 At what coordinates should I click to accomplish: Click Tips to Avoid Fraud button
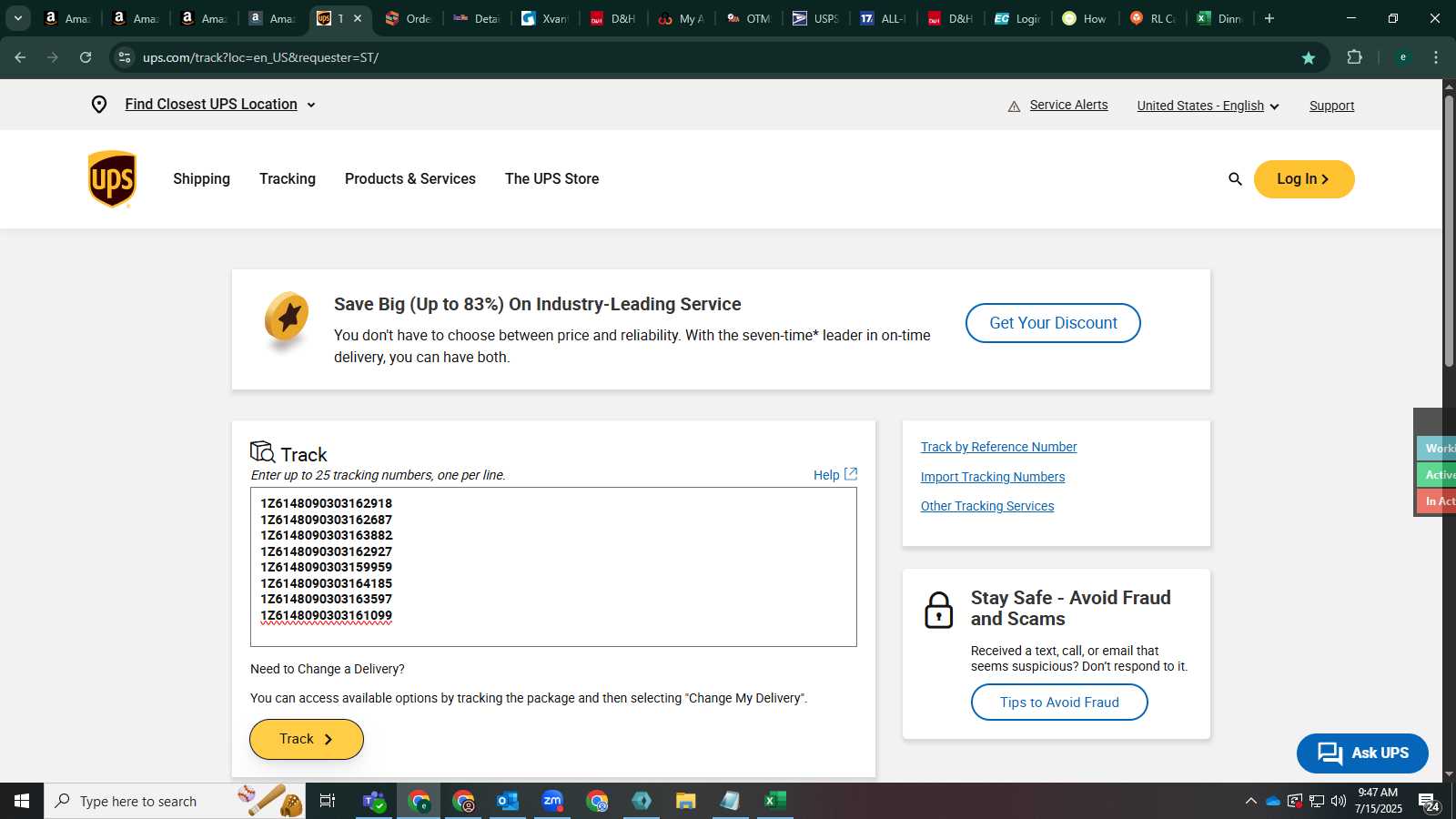pyautogui.click(x=1059, y=703)
